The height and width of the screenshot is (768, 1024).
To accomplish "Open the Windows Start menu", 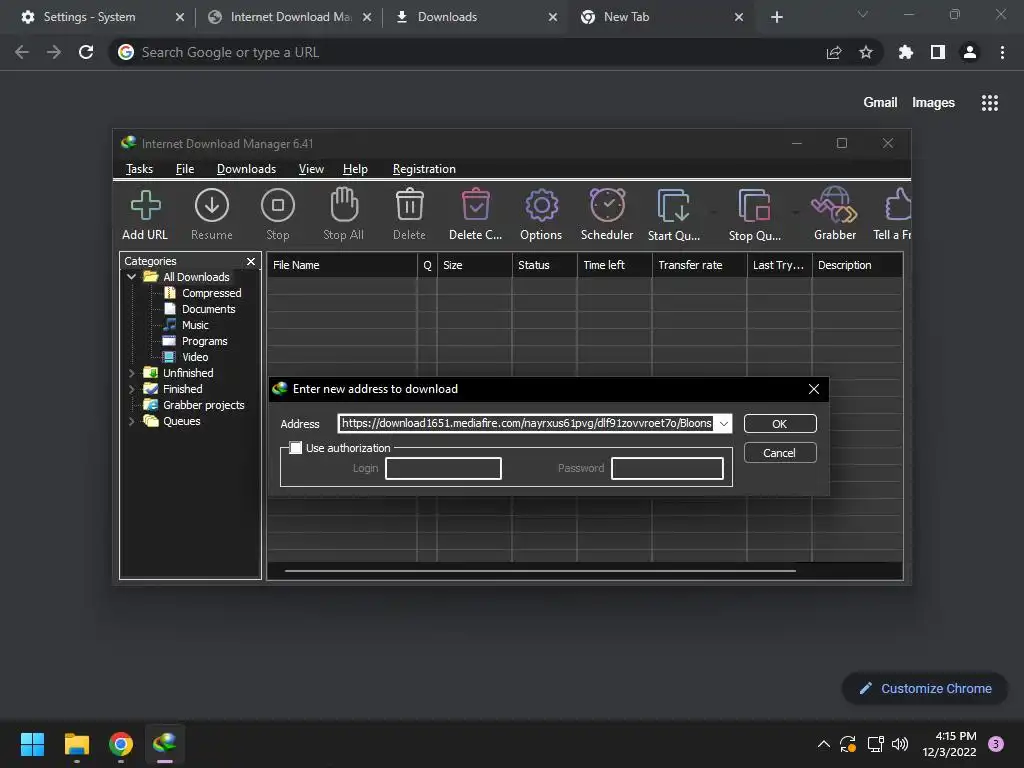I will pos(32,744).
